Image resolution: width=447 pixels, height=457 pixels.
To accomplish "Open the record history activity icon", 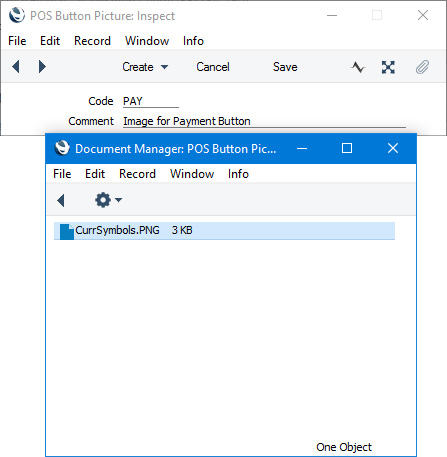I will (x=358, y=67).
